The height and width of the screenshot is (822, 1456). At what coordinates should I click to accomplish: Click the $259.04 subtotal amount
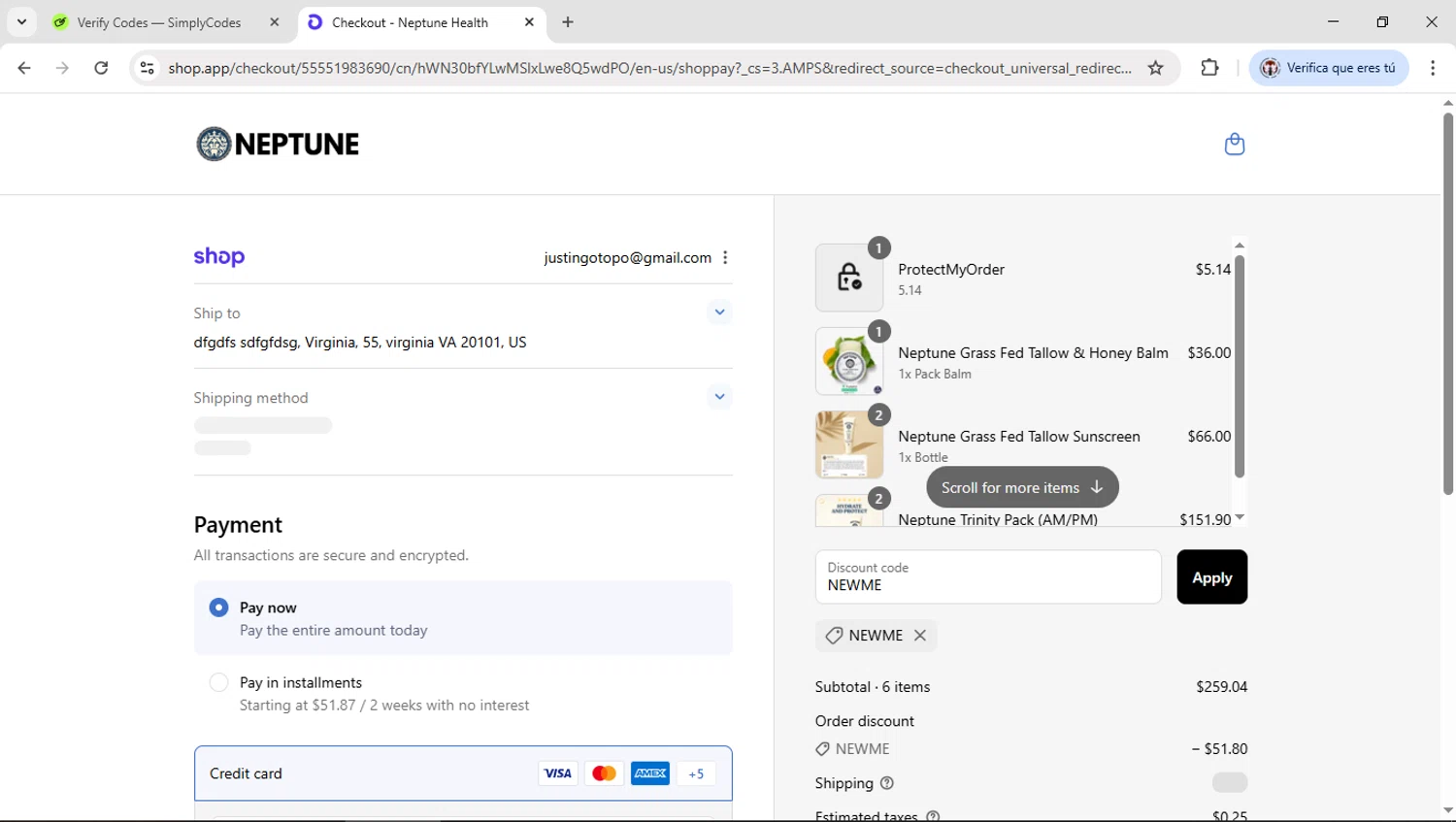[1221, 687]
